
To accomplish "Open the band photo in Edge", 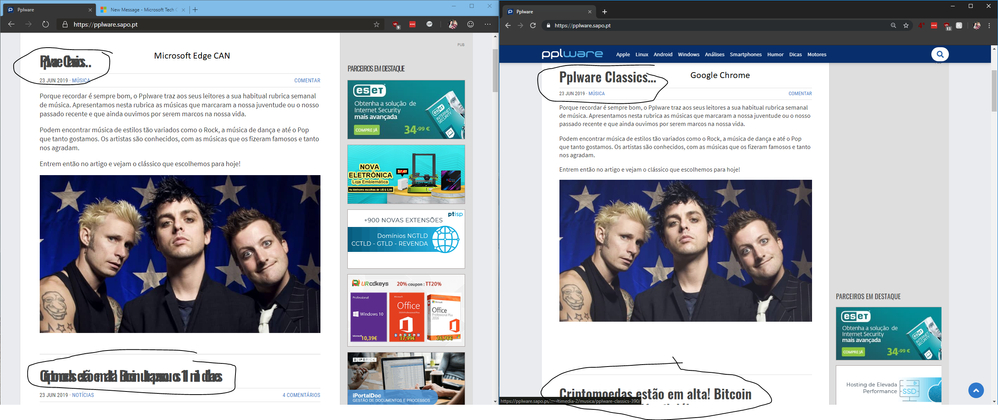I will tap(180, 254).
